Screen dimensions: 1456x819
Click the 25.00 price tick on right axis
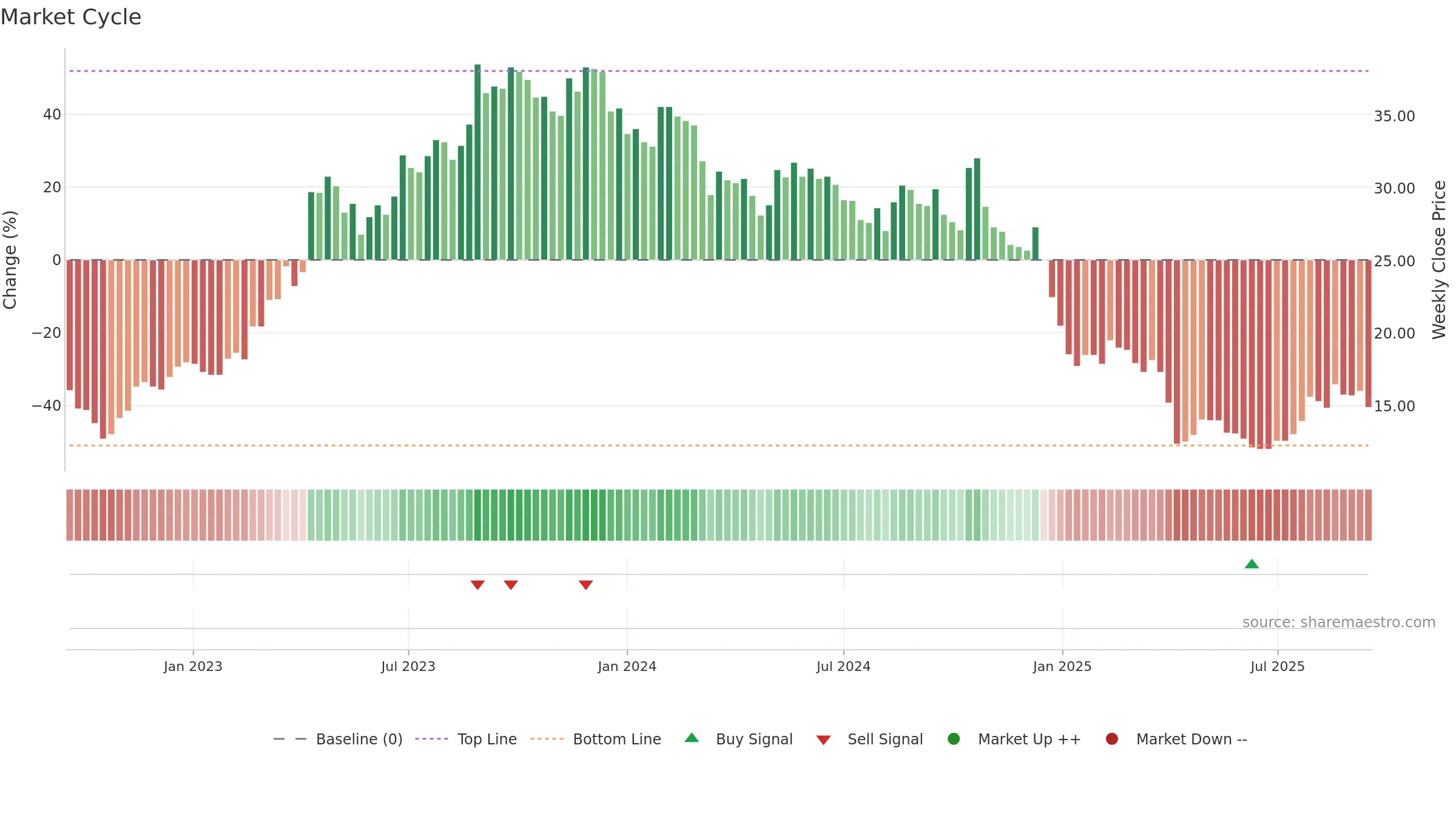point(1394,261)
